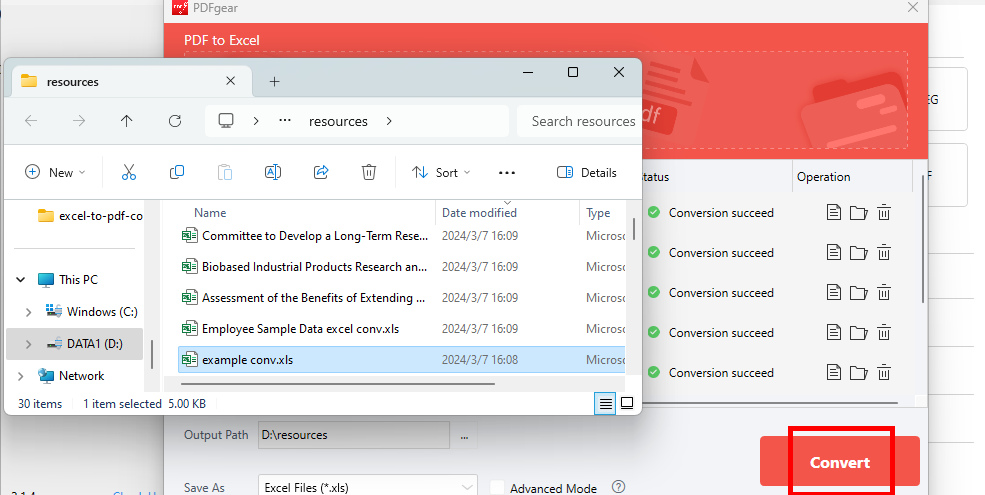Select Employee Sample Data excel conv.xls
This screenshot has width=985, height=495.
coord(402,329)
